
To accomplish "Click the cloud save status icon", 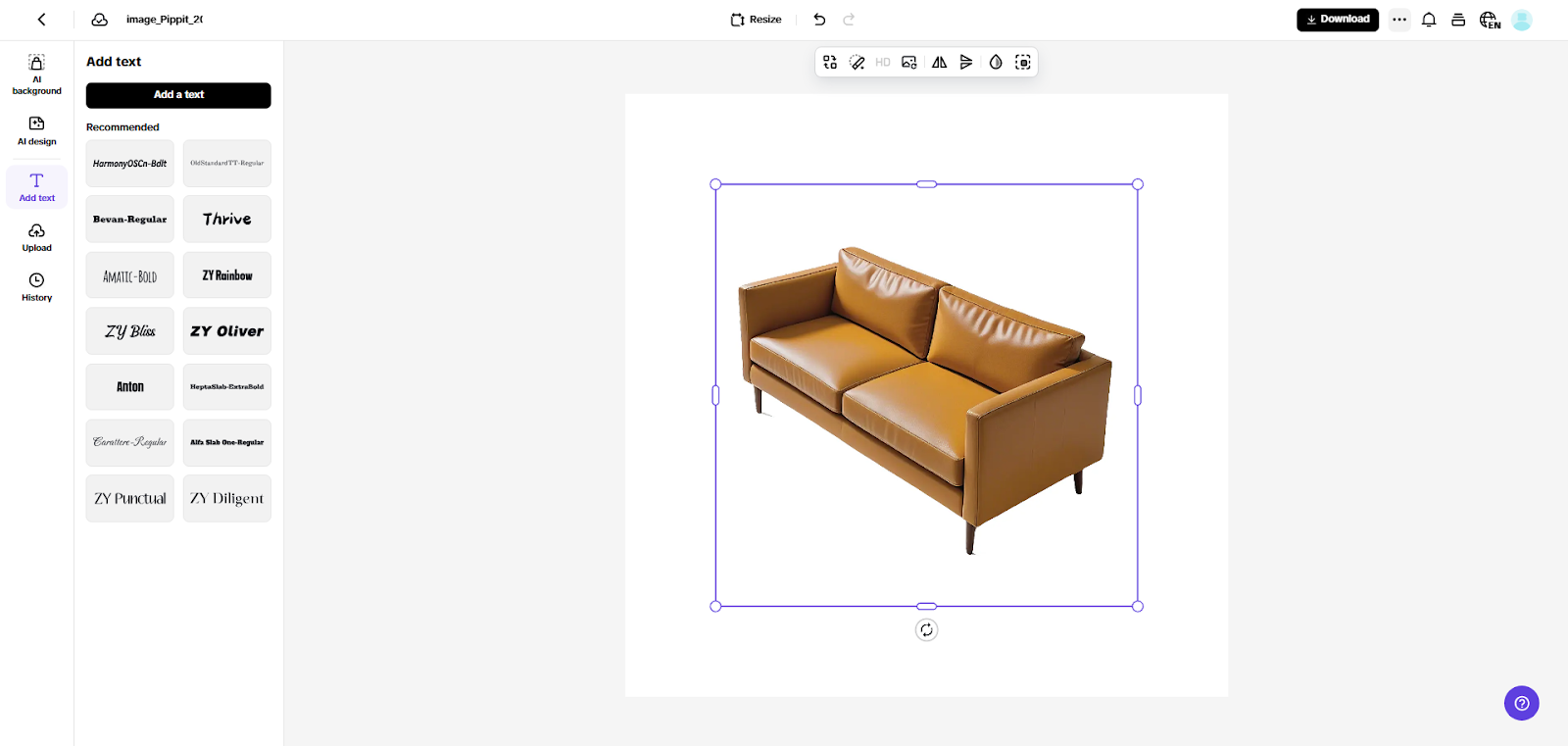I will pos(100,20).
